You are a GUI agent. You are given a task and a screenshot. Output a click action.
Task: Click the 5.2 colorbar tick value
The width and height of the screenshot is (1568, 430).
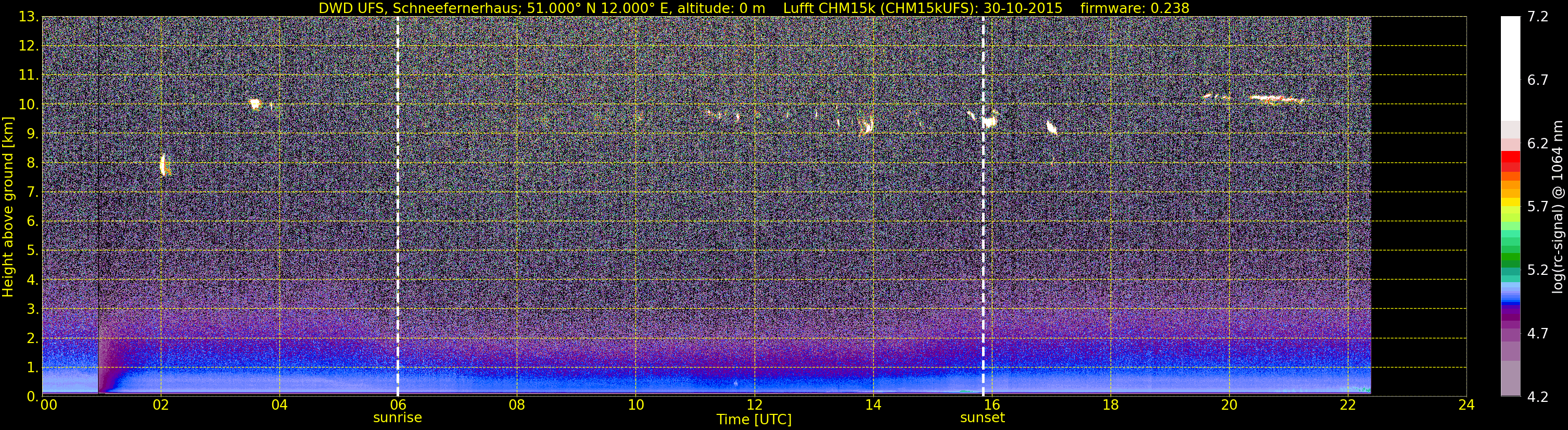pos(1538,270)
